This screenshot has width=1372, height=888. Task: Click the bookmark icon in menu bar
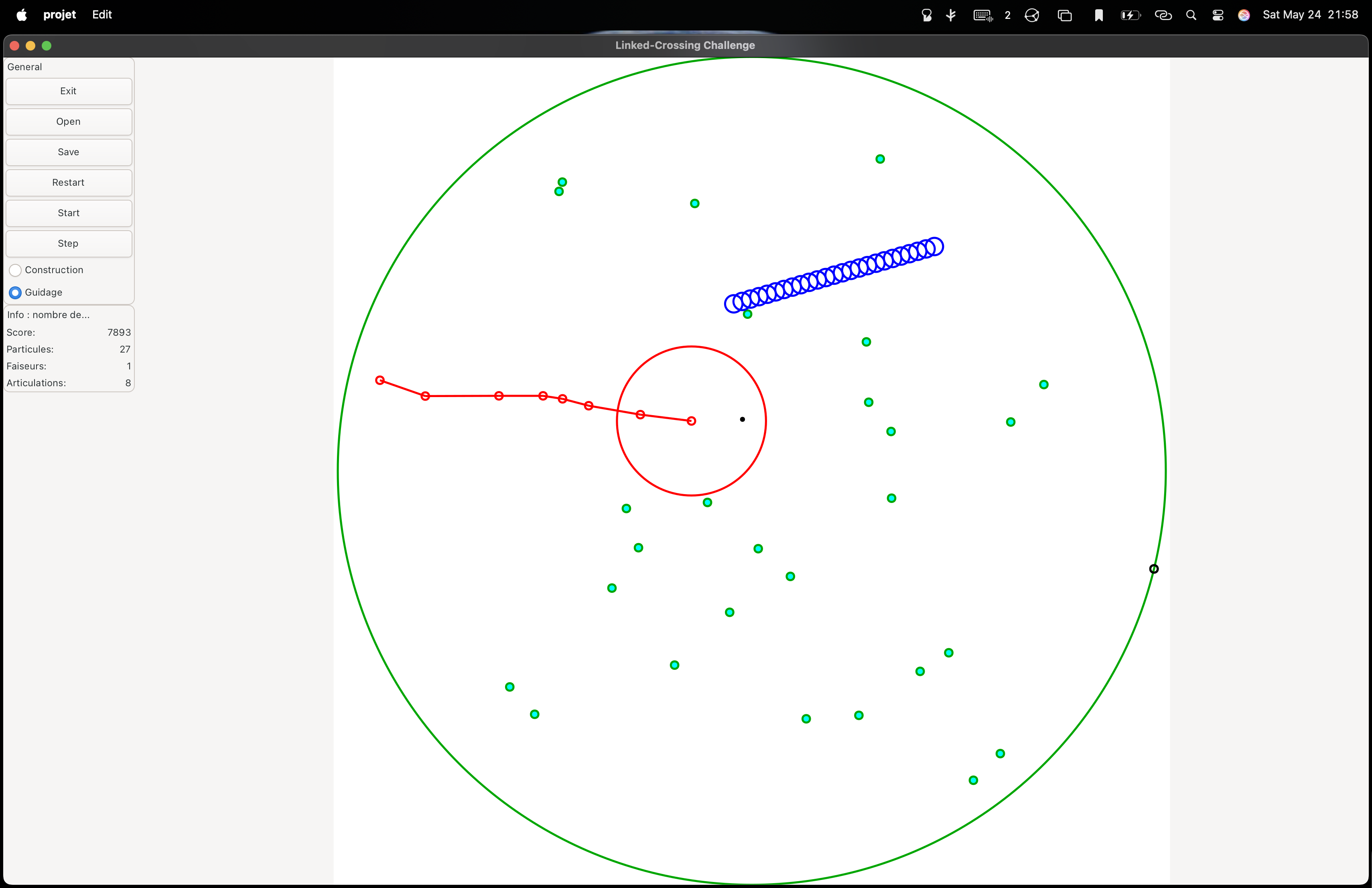(x=1099, y=15)
